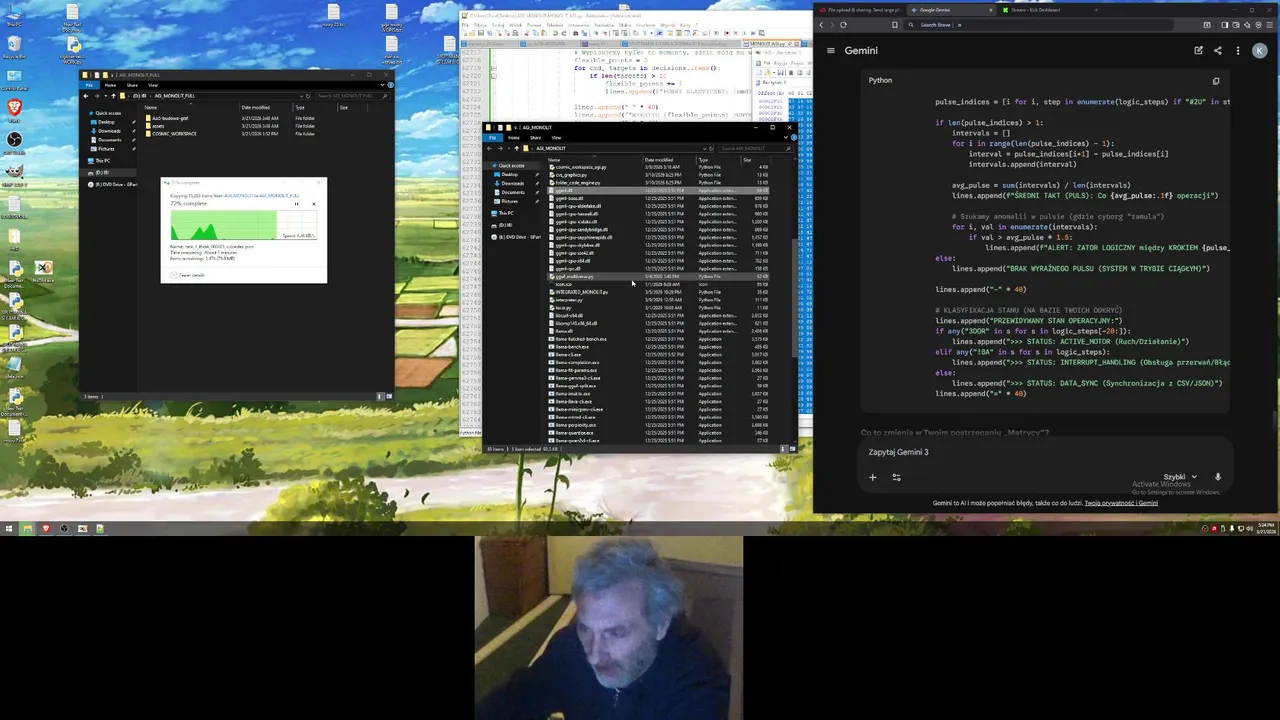1280x720 pixels.
Task: Open Gemini more options menu
Action: [x=1238, y=50]
